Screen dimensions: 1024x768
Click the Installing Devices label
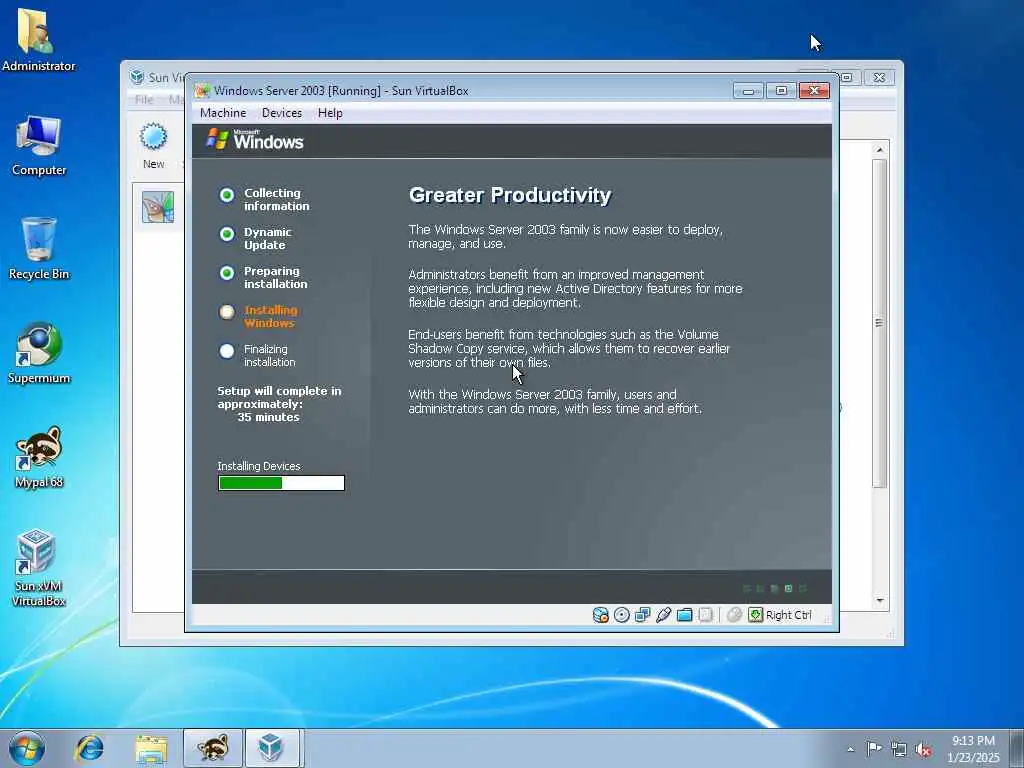(259, 466)
